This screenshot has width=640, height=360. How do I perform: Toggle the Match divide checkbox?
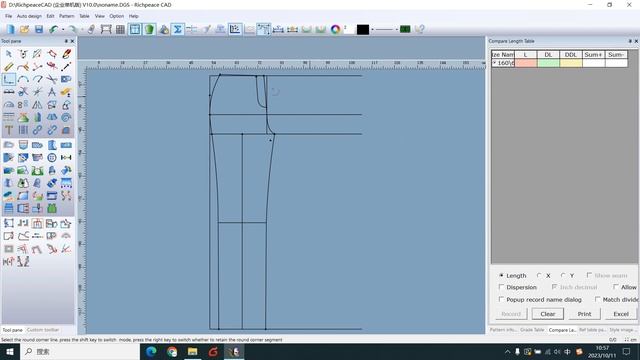pyautogui.click(x=598, y=299)
